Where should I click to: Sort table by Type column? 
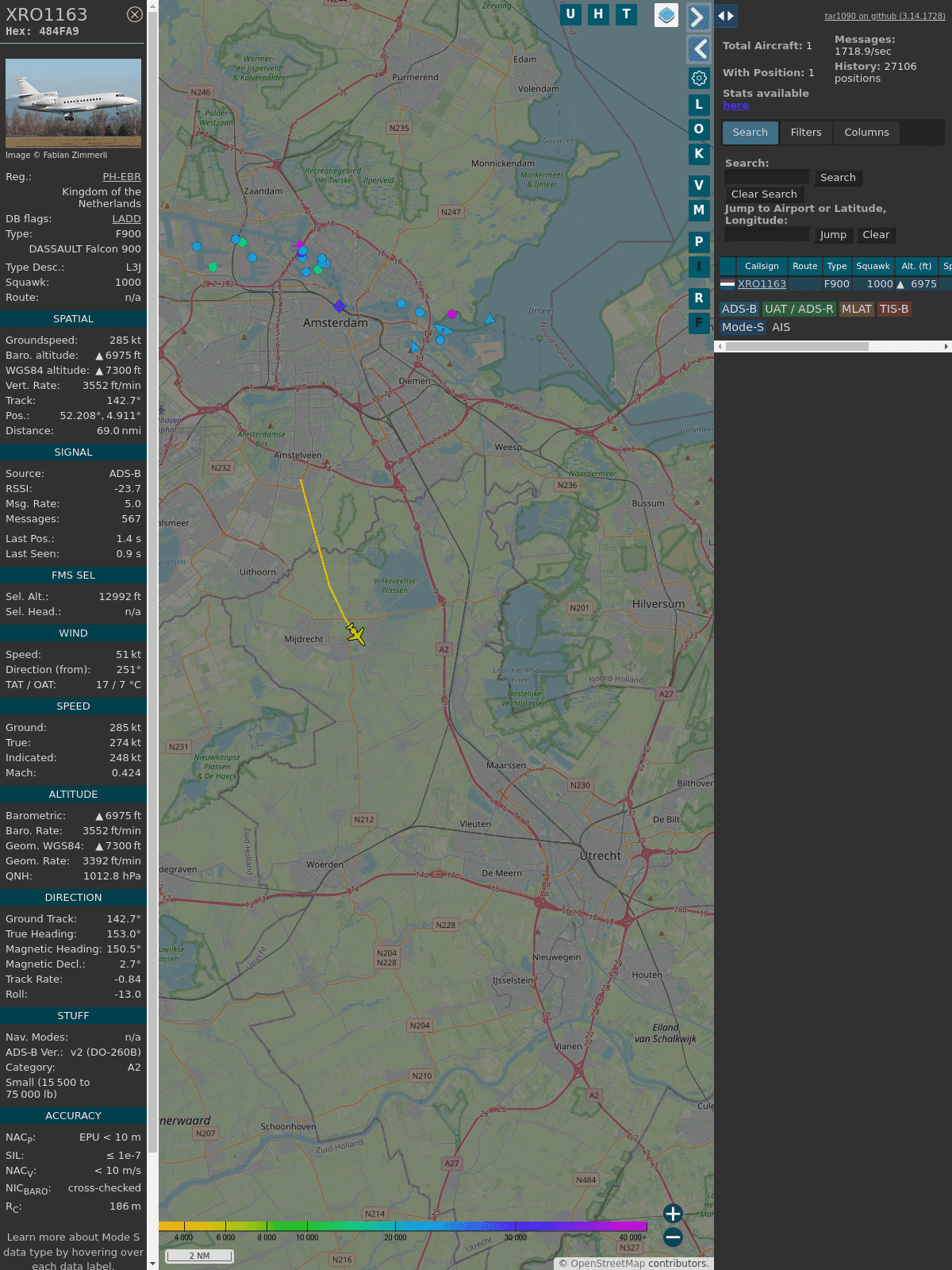[x=837, y=266]
